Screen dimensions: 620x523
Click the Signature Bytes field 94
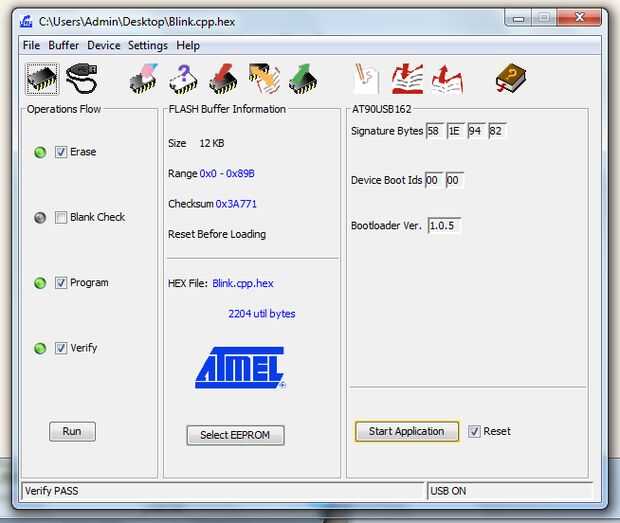click(476, 131)
